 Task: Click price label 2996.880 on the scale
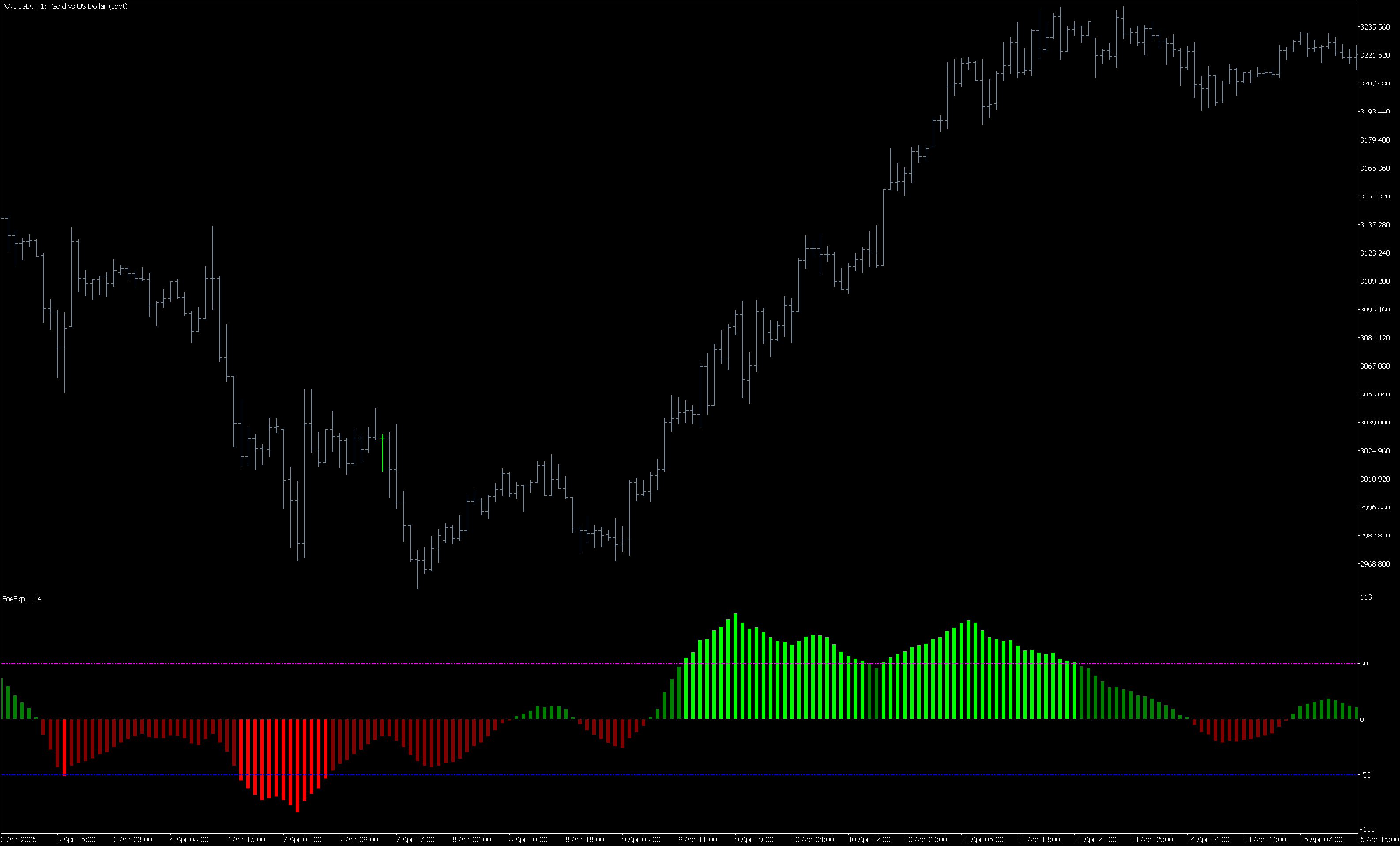coord(1374,507)
